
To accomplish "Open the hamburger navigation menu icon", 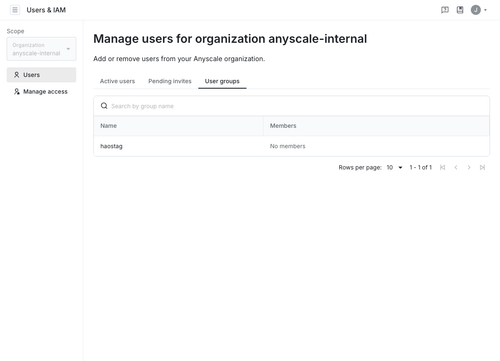I will (x=15, y=10).
